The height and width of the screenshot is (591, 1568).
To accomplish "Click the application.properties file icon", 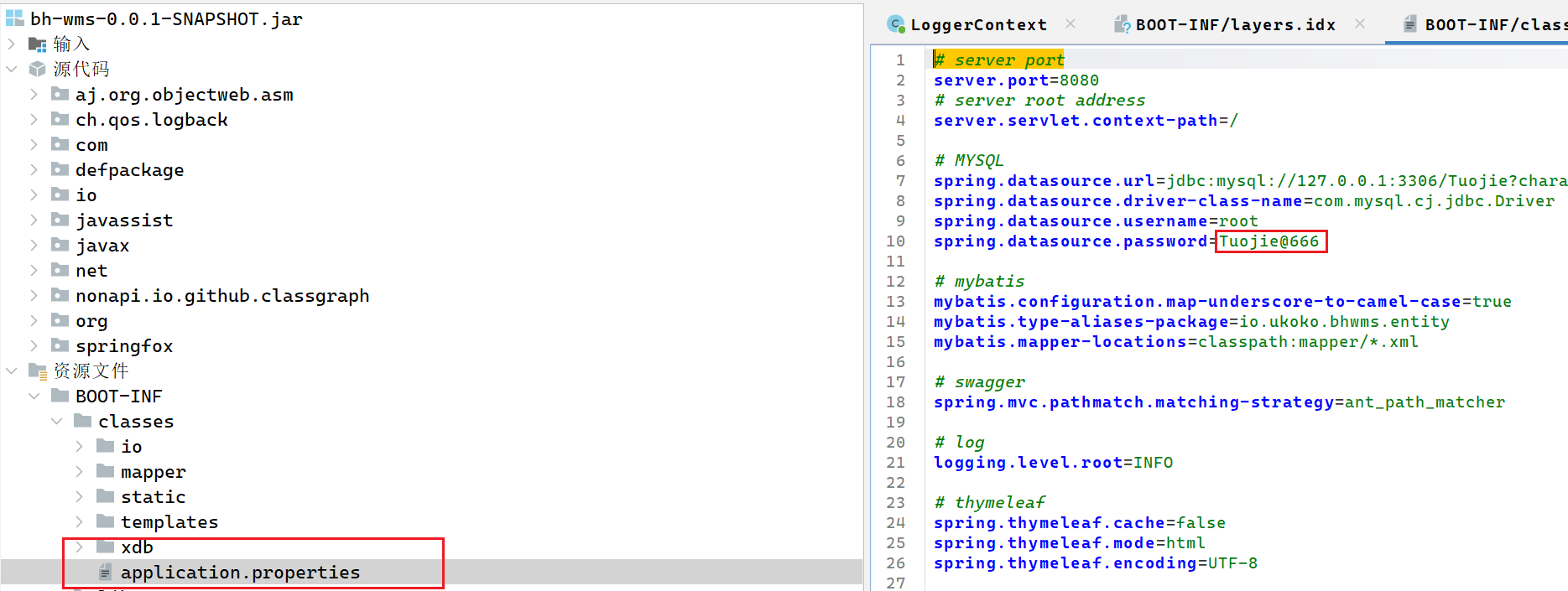I will pyautogui.click(x=105, y=573).
